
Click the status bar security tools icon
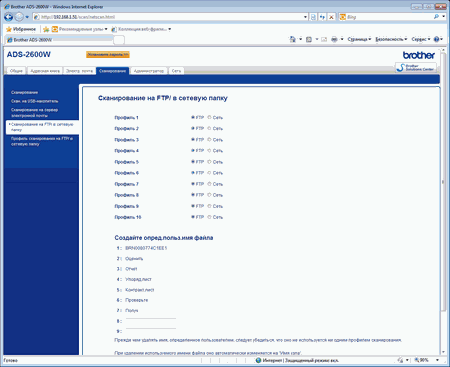(x=400, y=360)
